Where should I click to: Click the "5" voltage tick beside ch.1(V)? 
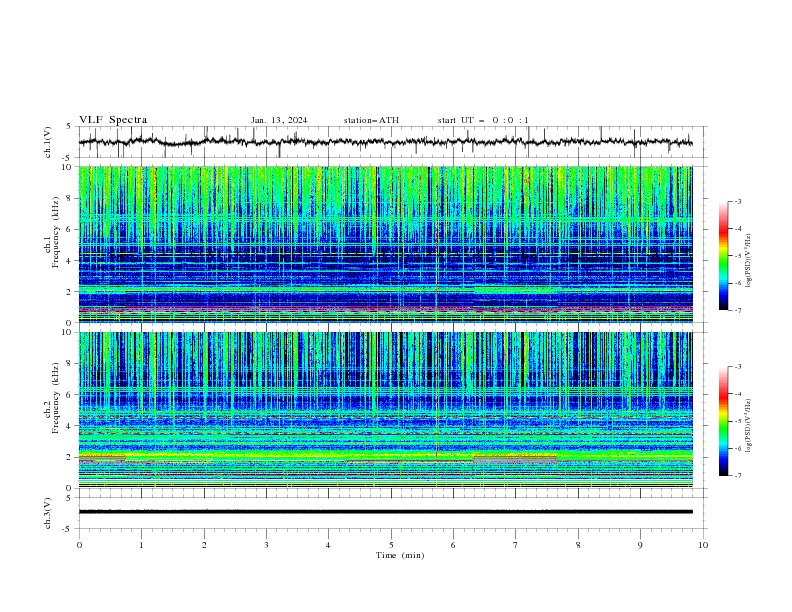click(x=69, y=127)
